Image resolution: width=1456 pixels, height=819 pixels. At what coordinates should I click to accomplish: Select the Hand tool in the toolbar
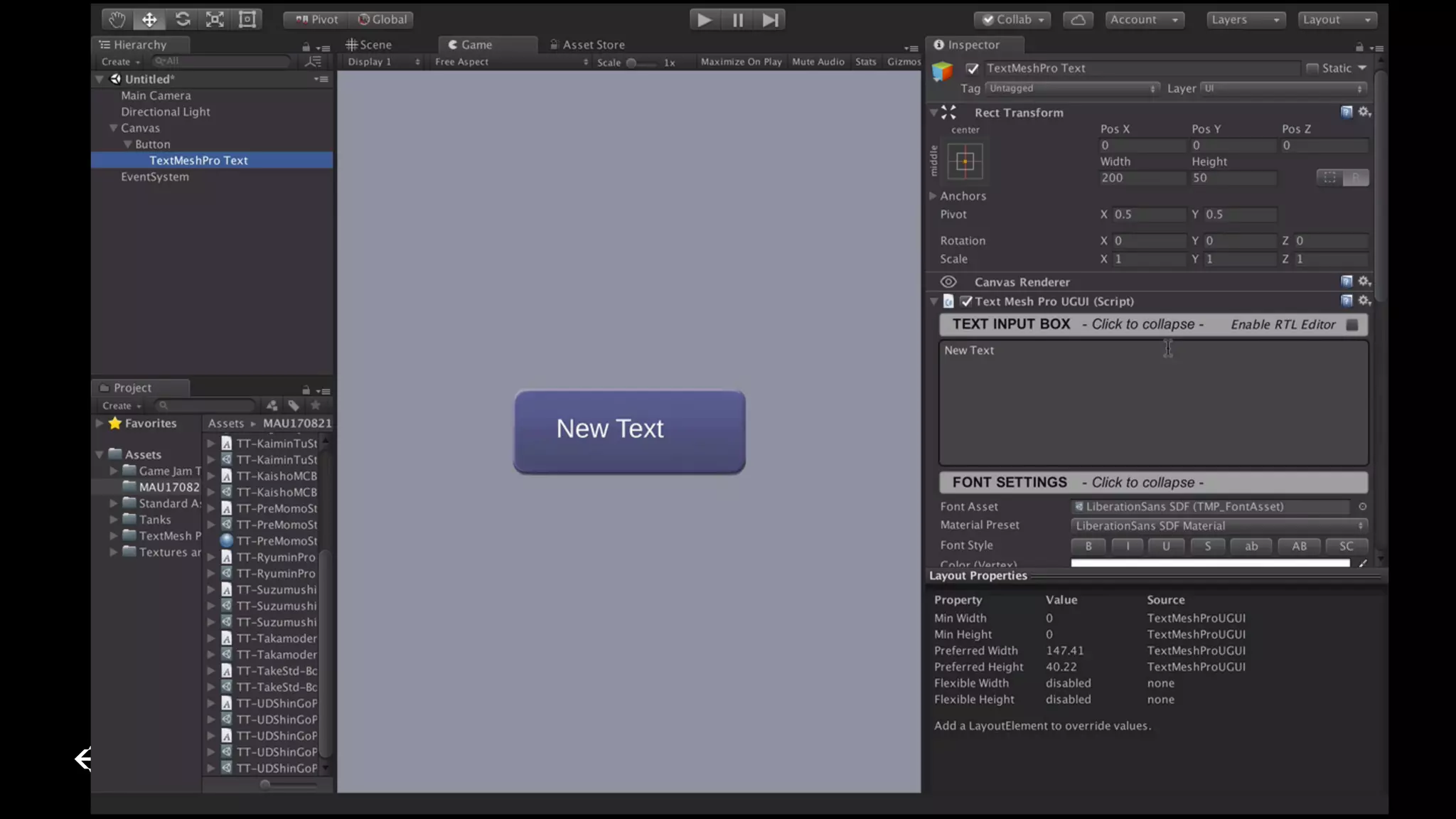pos(117,19)
